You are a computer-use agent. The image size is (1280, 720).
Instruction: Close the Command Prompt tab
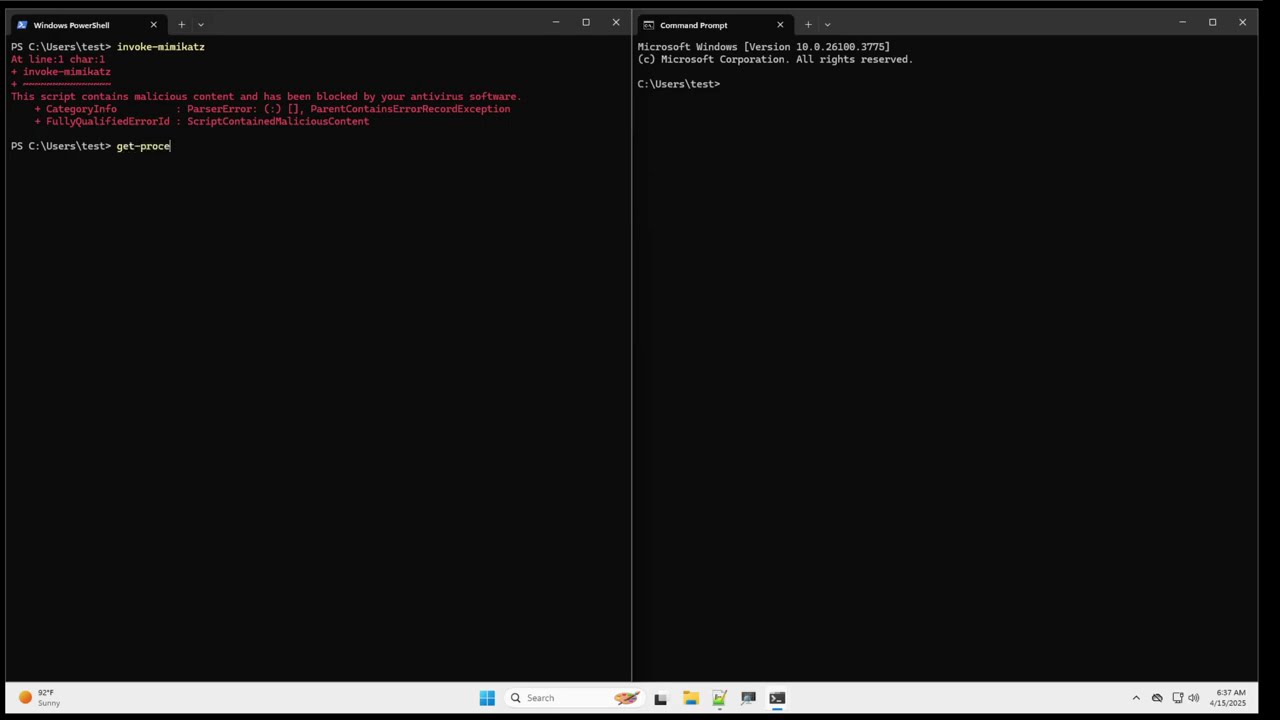click(780, 25)
